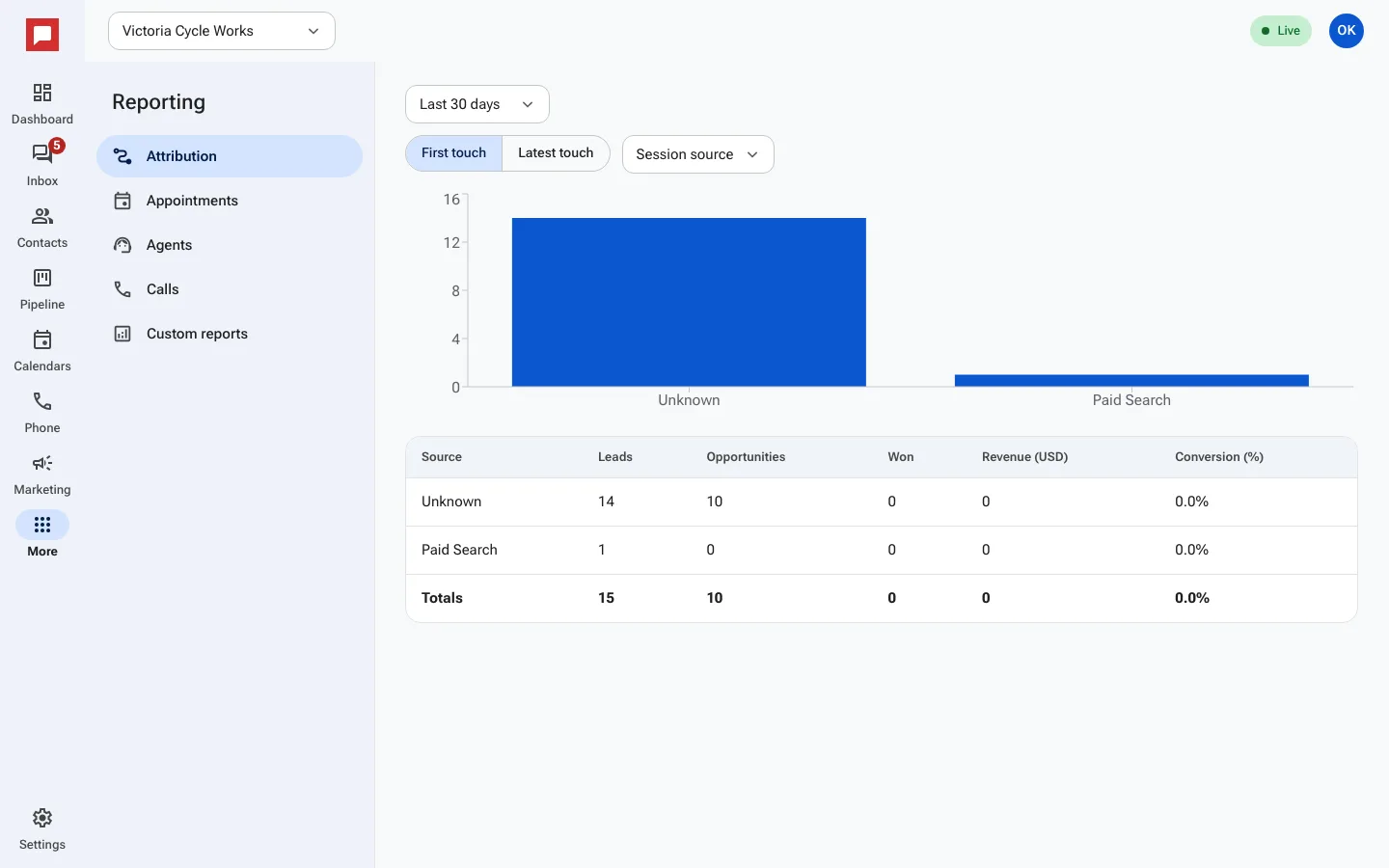Open the Inbox with 5 unread
Viewport: 1389px width, 868px height.
coord(42,166)
